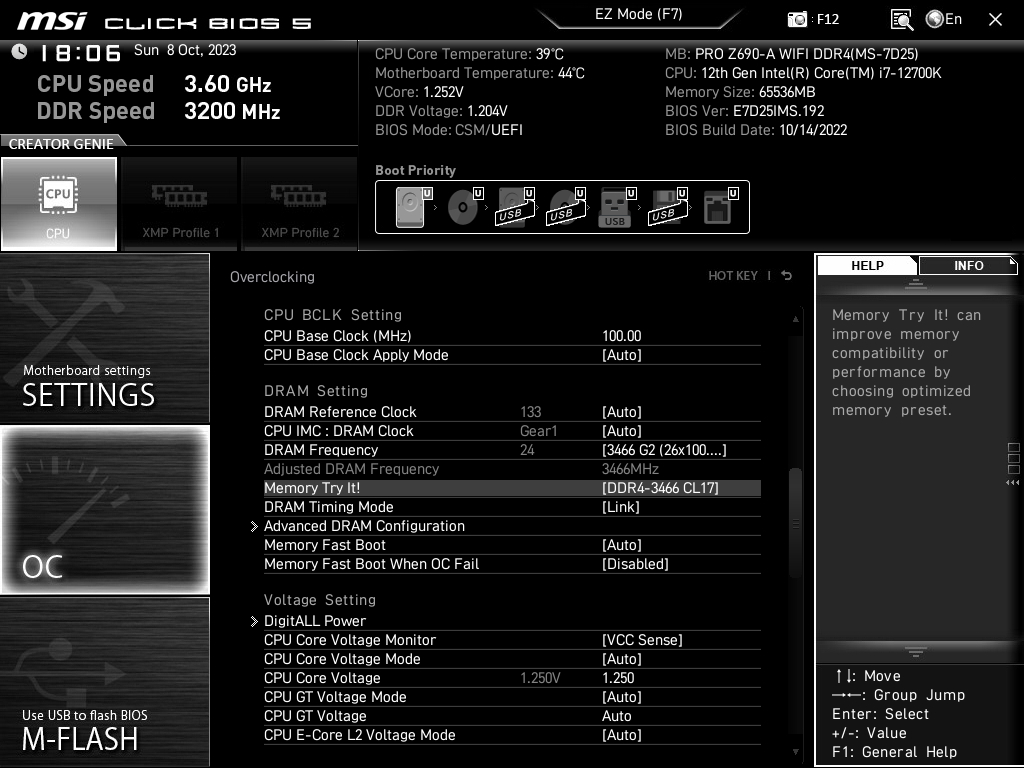This screenshot has width=1024, height=768.
Task: Click the CPU BCLK Setting section header
Action: (333, 315)
